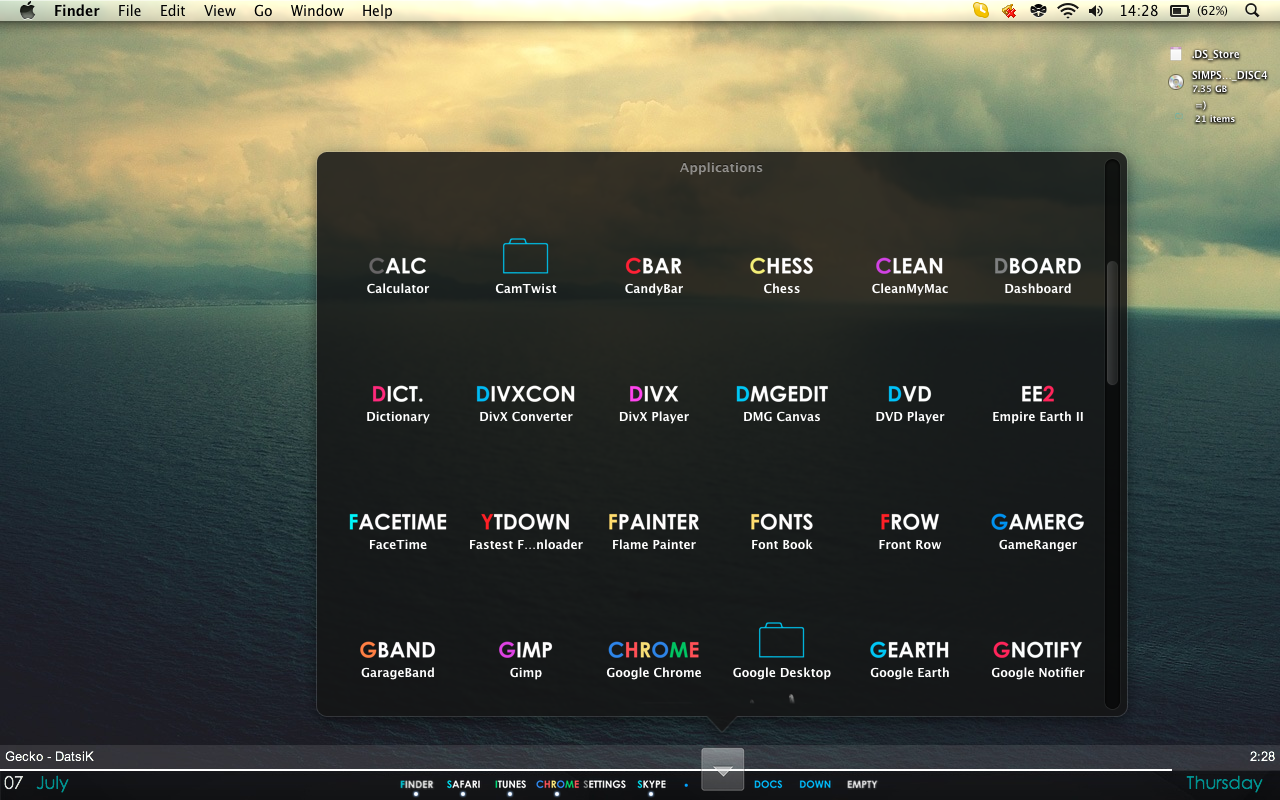Open the Finder application menu
The width and height of the screenshot is (1280, 800).
pyautogui.click(x=76, y=11)
